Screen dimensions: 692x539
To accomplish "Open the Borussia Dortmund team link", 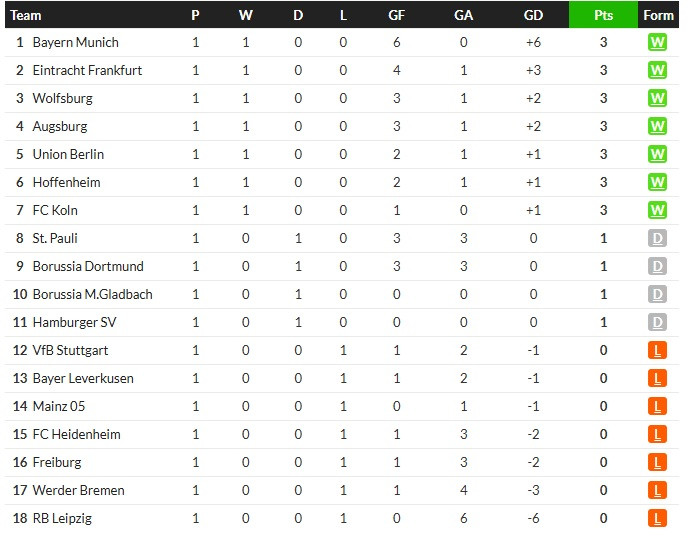I will [88, 266].
